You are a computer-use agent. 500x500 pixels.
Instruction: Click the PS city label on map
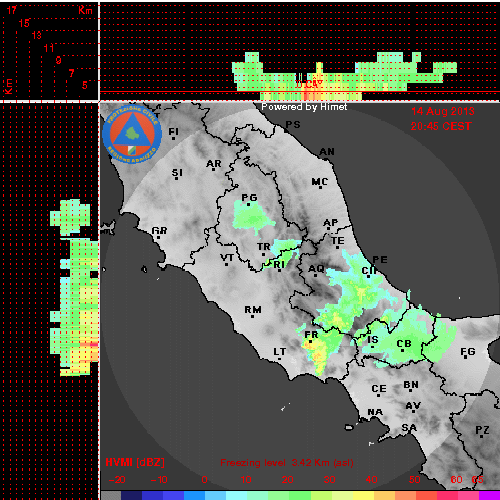(293, 125)
